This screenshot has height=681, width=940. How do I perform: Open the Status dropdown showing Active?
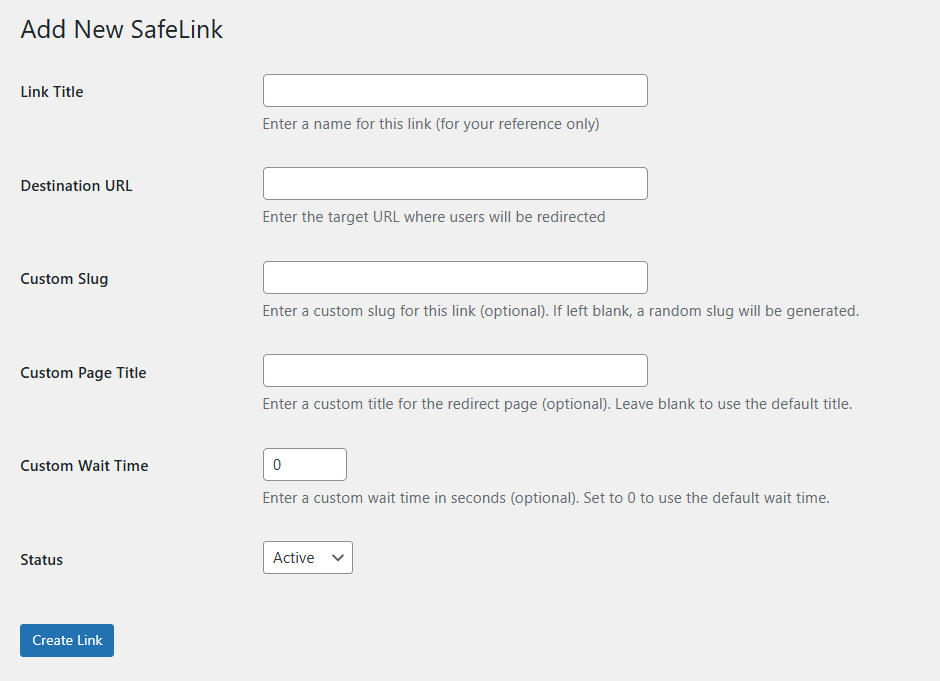pyautogui.click(x=308, y=558)
